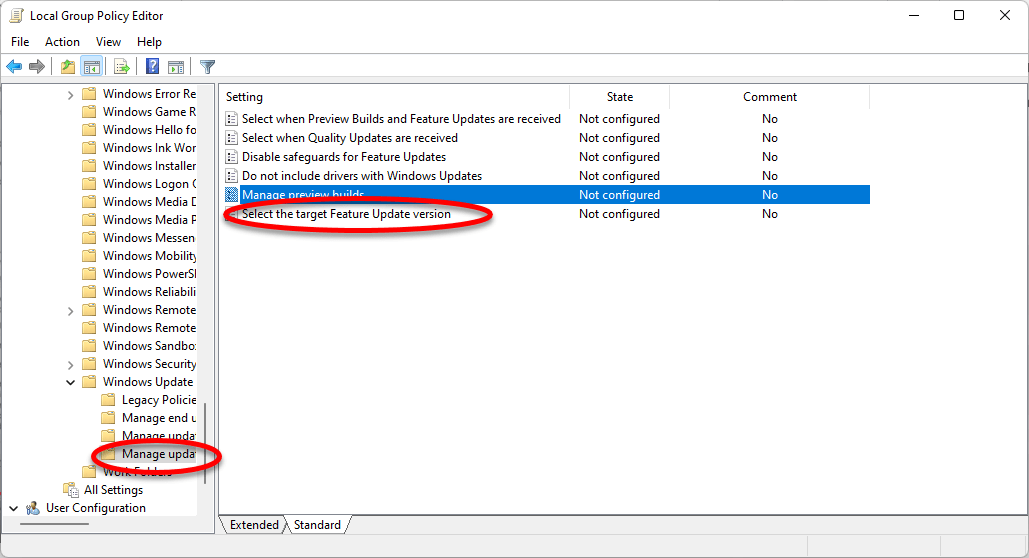This screenshot has width=1029, height=558.
Task: Click the Back arrow toolbar icon
Action: tap(14, 66)
